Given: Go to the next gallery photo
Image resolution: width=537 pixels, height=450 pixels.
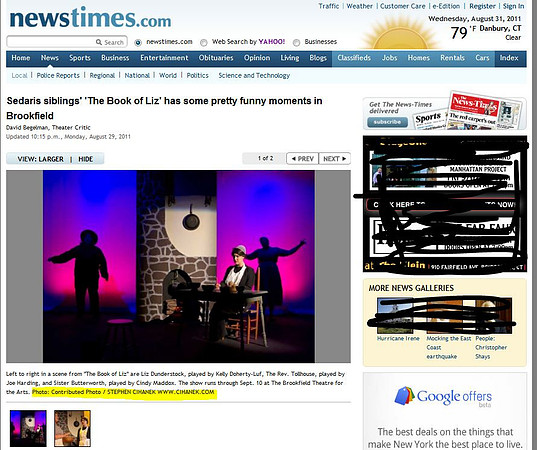Looking at the screenshot, I should (x=335, y=159).
